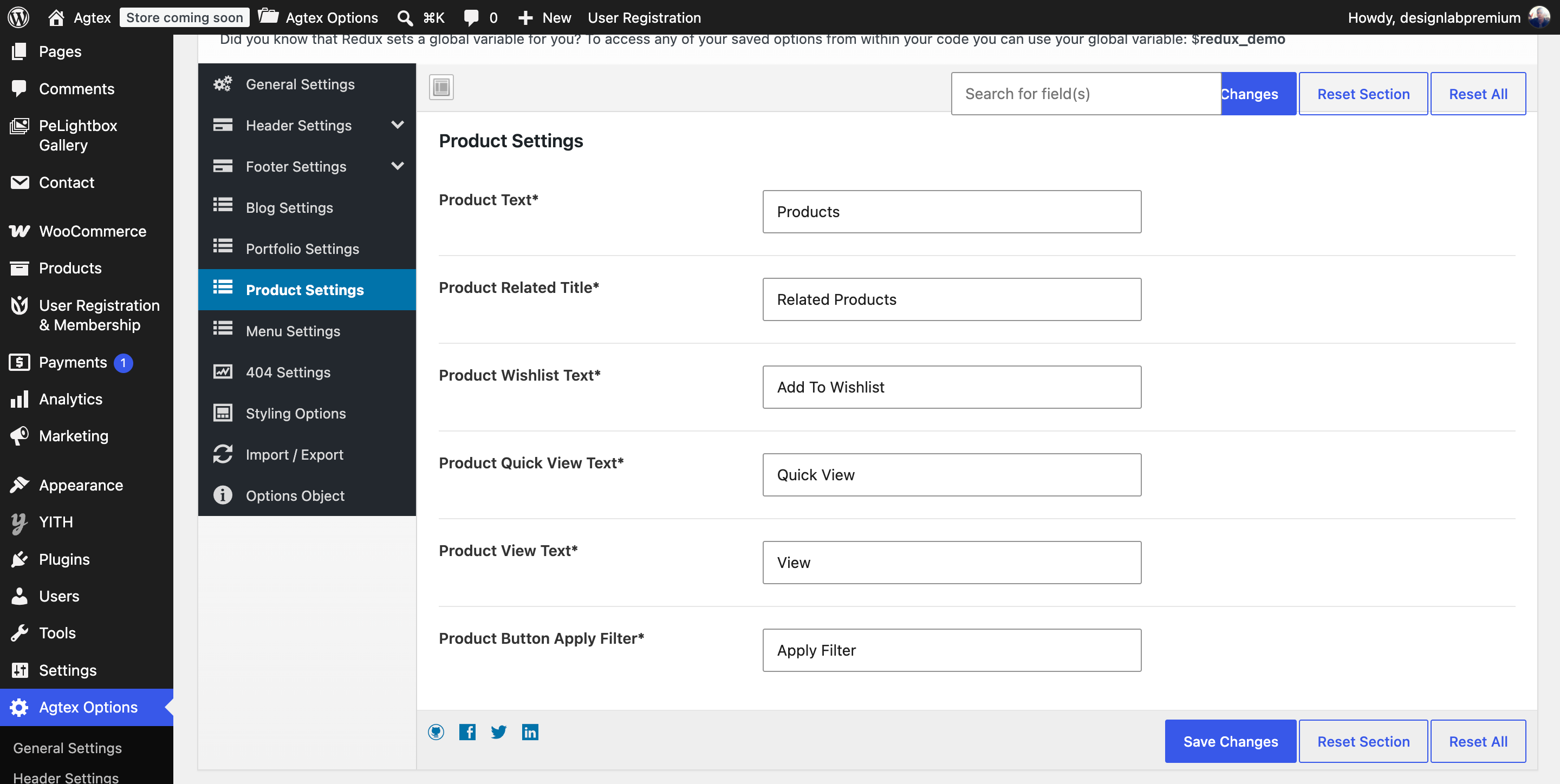This screenshot has height=784, width=1560.
Task: Click the user avatar in admin bar
Action: (1539, 17)
